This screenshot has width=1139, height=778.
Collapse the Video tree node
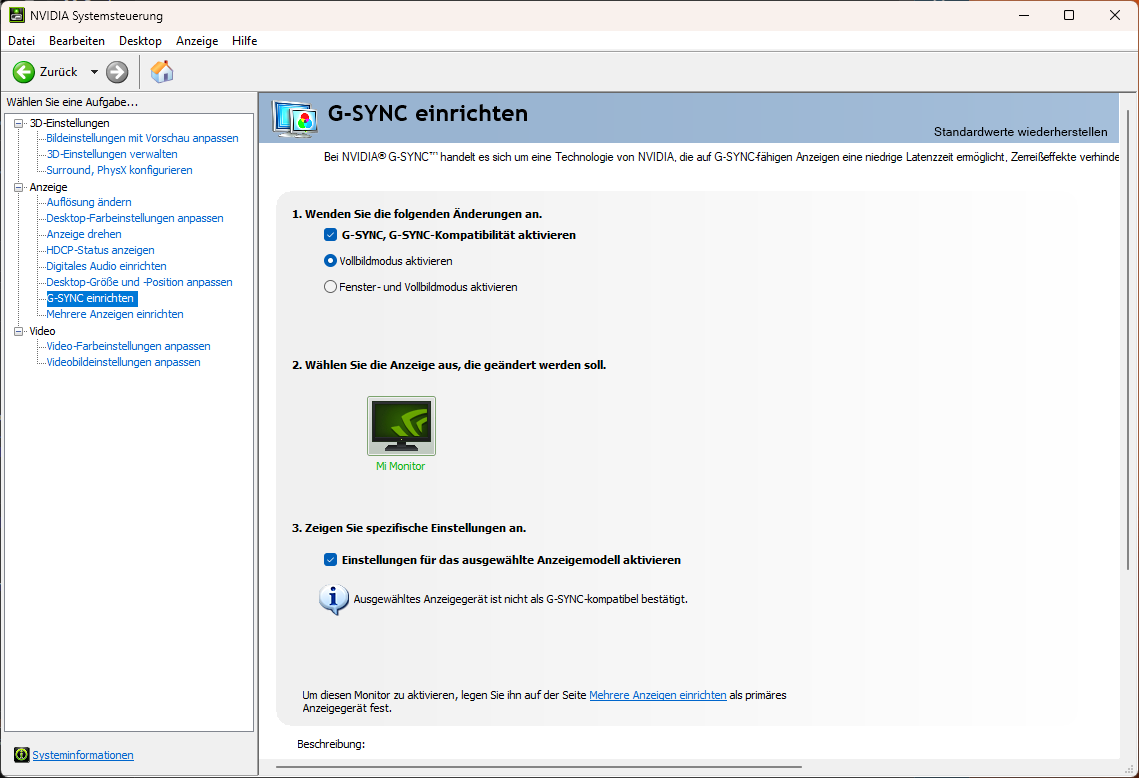[19, 331]
